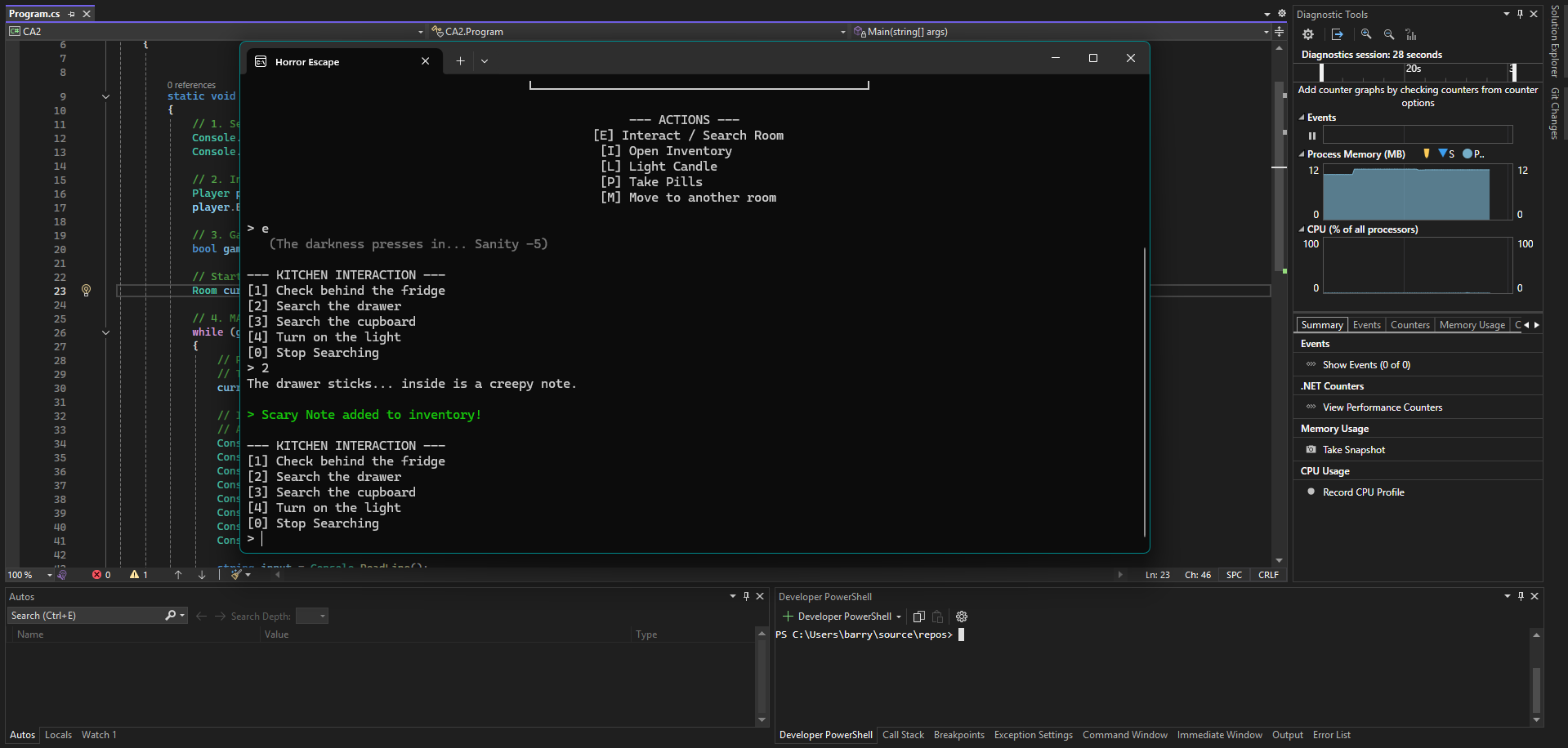Image resolution: width=1568 pixels, height=748 pixels.
Task: Click Zoom Out icon in Diagnostic Tools
Action: tap(1389, 34)
